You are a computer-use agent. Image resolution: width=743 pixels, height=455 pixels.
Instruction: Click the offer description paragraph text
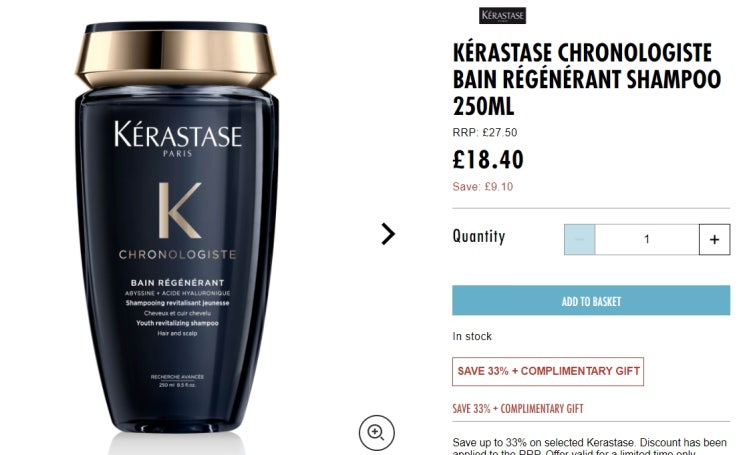pyautogui.click(x=589, y=447)
